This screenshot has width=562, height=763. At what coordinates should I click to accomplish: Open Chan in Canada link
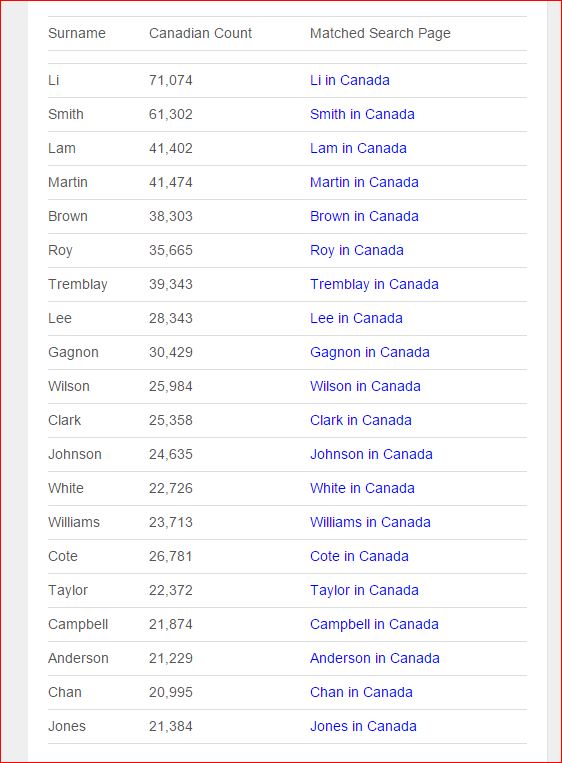pos(361,692)
